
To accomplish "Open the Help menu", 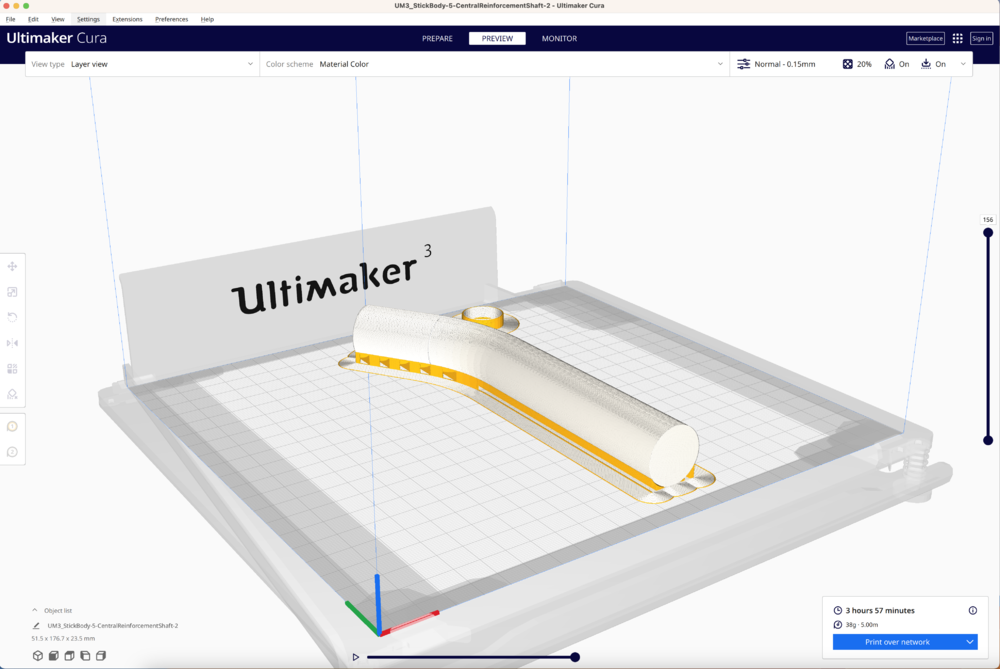I will click(207, 19).
